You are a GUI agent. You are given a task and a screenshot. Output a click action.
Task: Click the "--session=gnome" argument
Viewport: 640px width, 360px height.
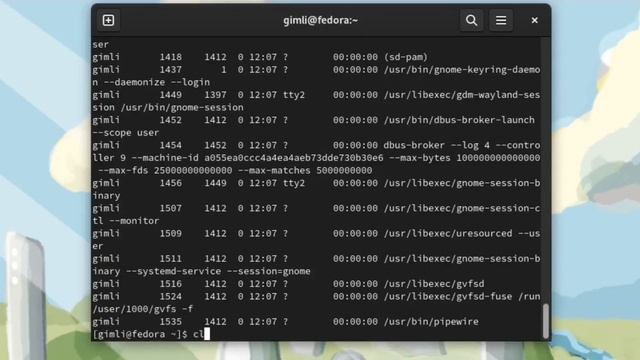click(269, 271)
